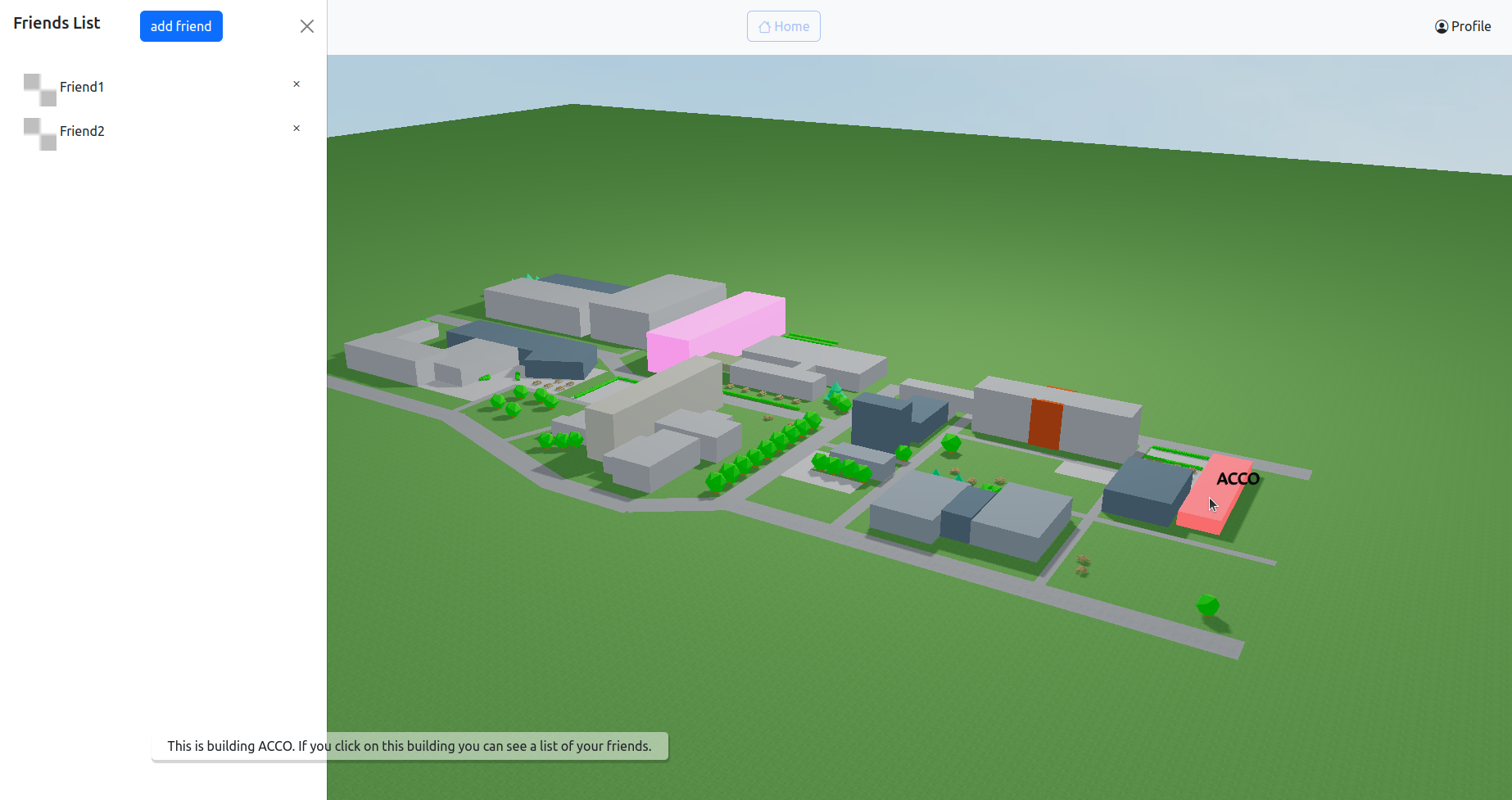Click the pink highlighted building
The image size is (1512, 800).
coord(715,332)
